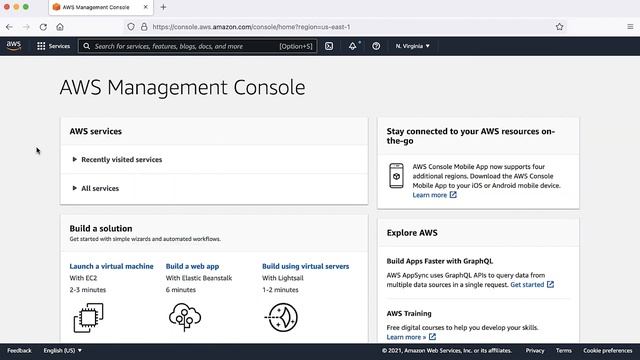Click the 'Explore AWS' heading
This screenshot has height=360, width=640.
point(412,233)
